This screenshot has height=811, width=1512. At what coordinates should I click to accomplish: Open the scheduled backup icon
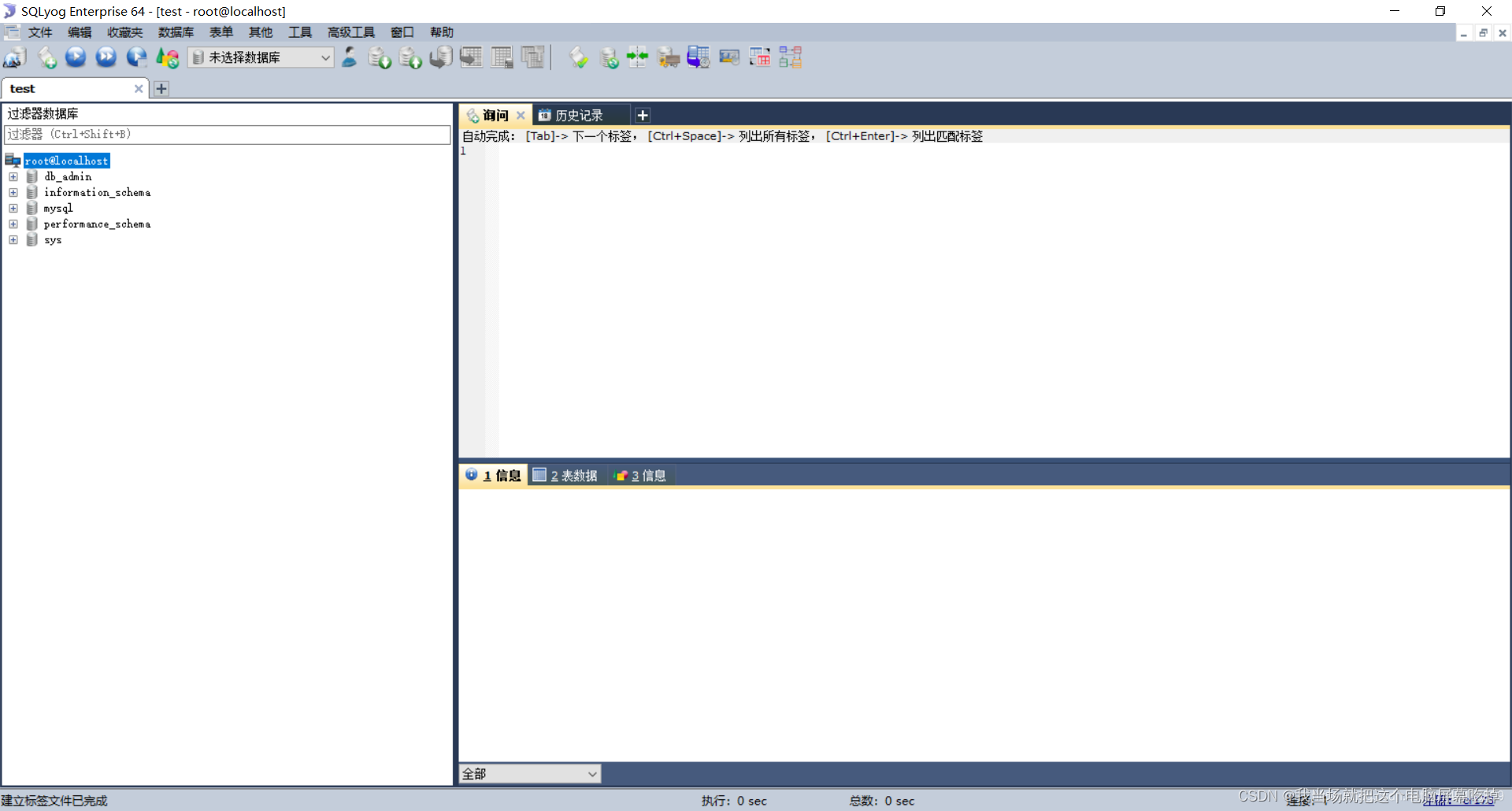pos(699,57)
